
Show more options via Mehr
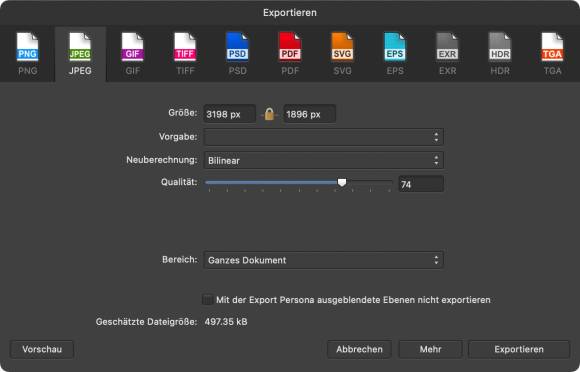431,349
